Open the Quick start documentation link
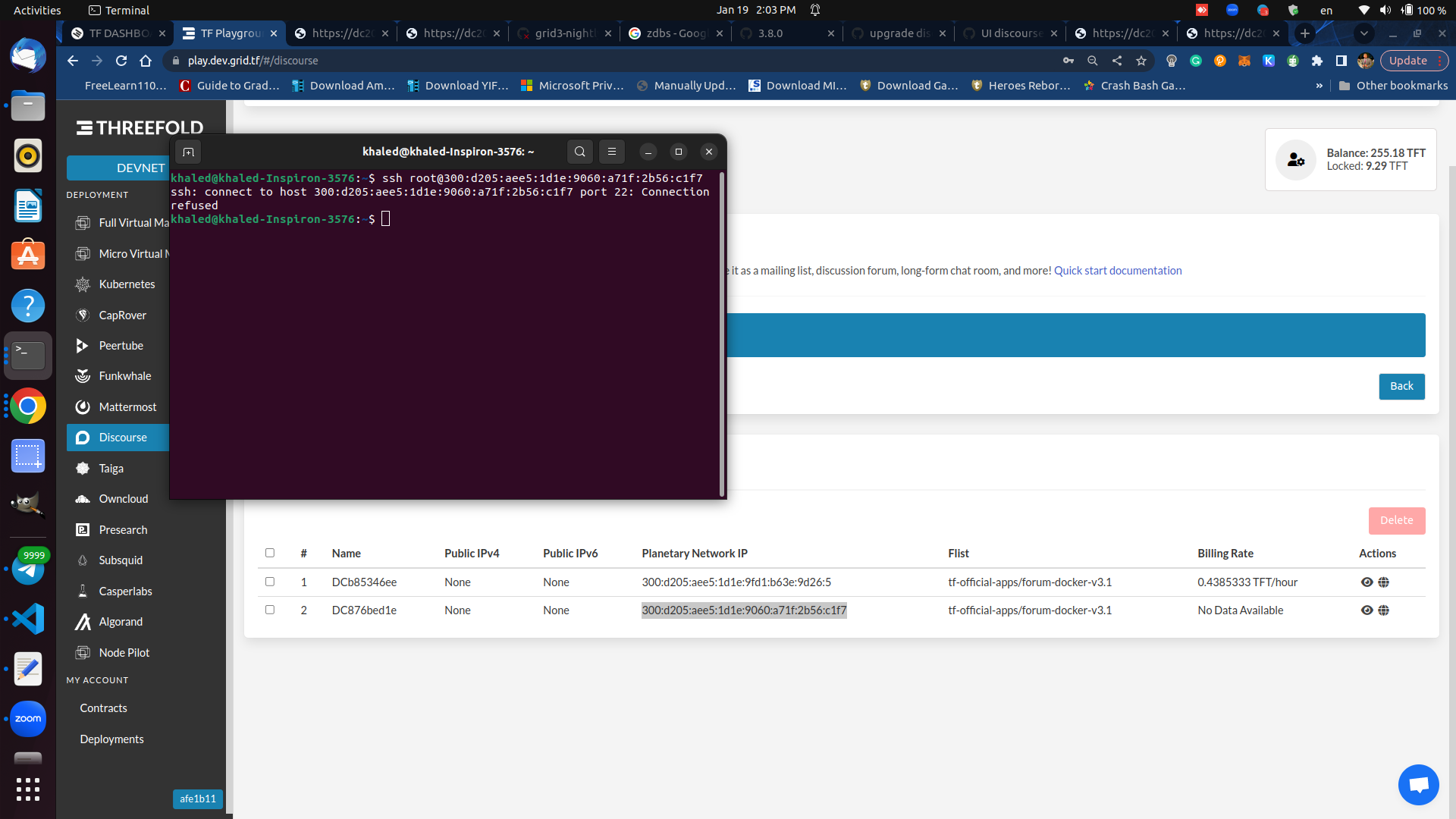Viewport: 1456px width, 819px height. [1117, 270]
